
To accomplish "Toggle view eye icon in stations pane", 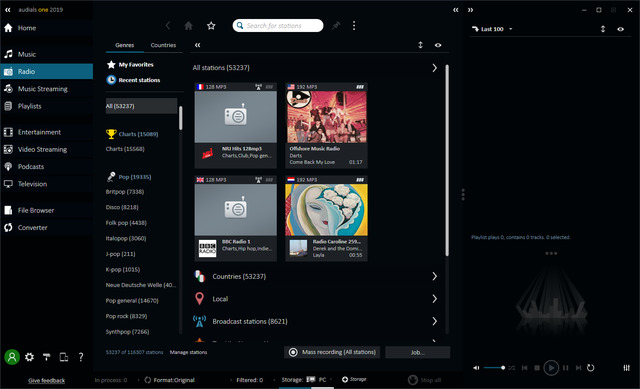I will [438, 45].
